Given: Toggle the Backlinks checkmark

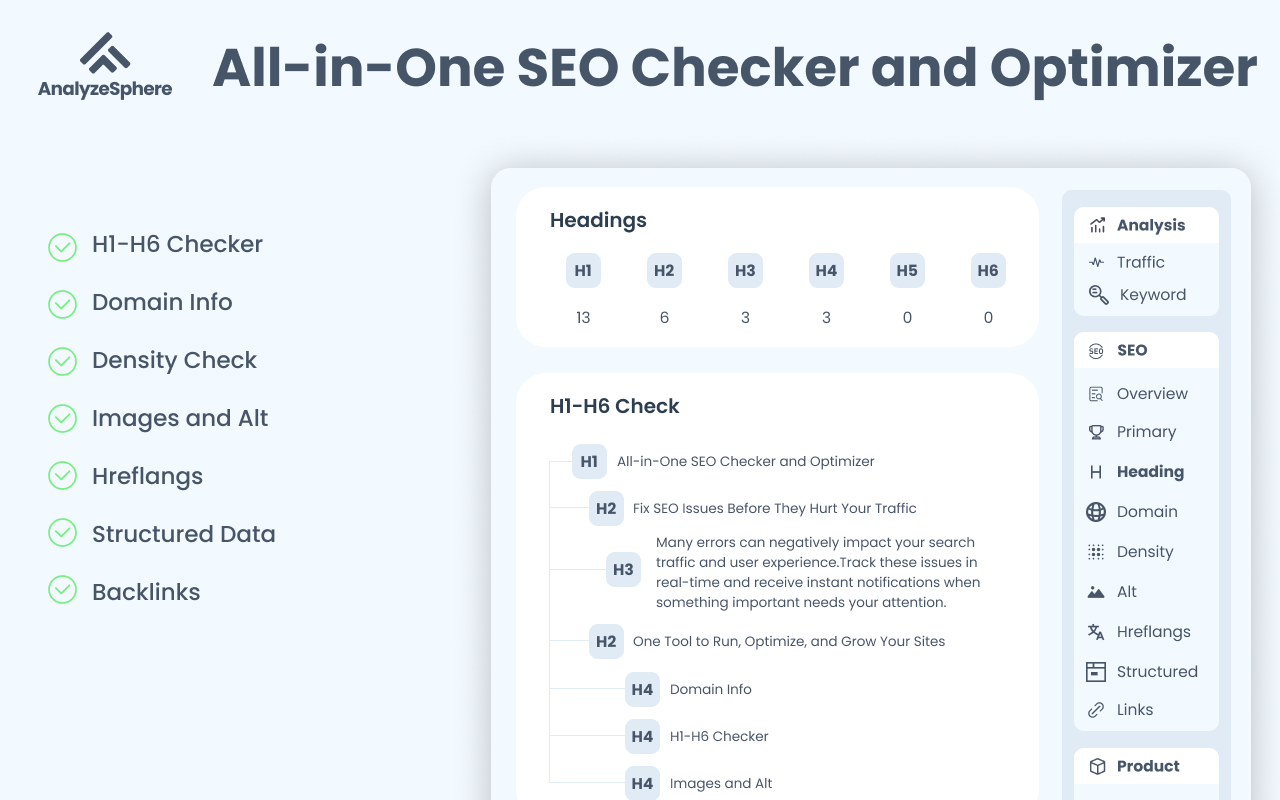Looking at the screenshot, I should [62, 590].
